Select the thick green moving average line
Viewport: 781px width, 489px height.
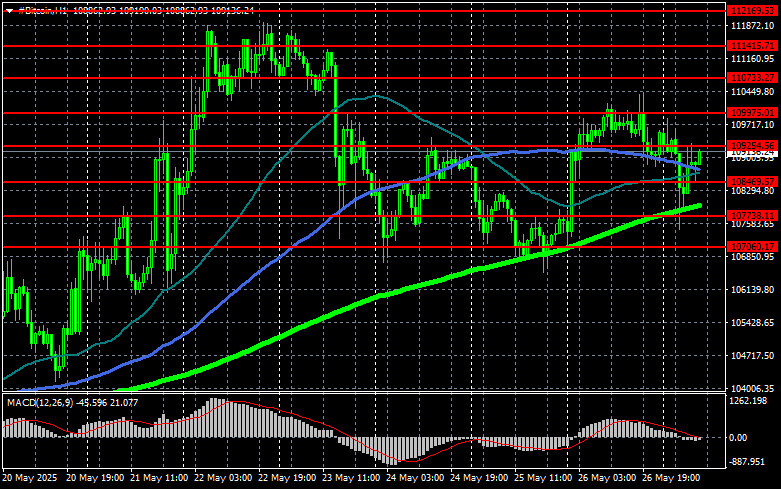pyautogui.click(x=400, y=290)
